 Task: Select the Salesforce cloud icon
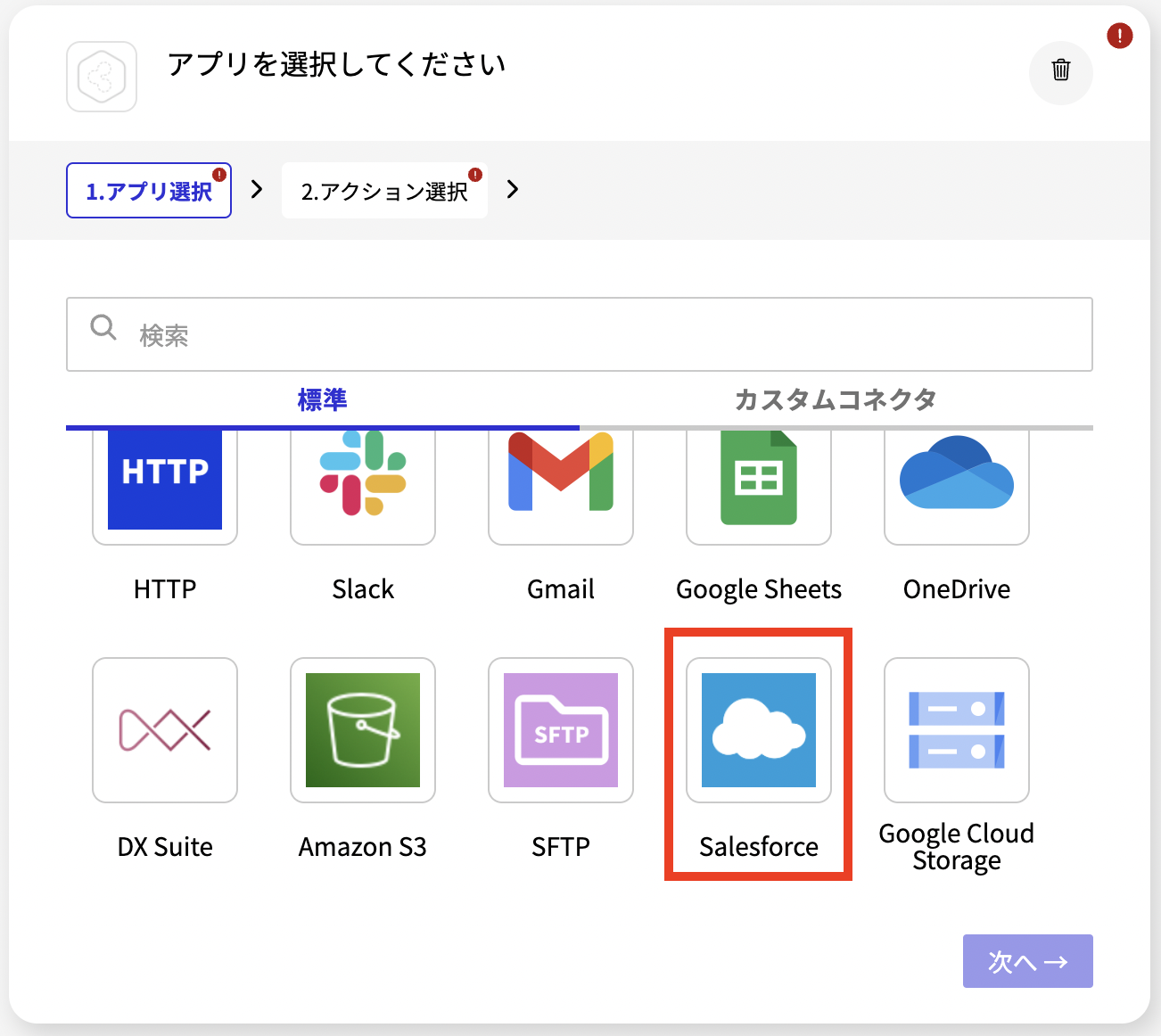coord(759,730)
